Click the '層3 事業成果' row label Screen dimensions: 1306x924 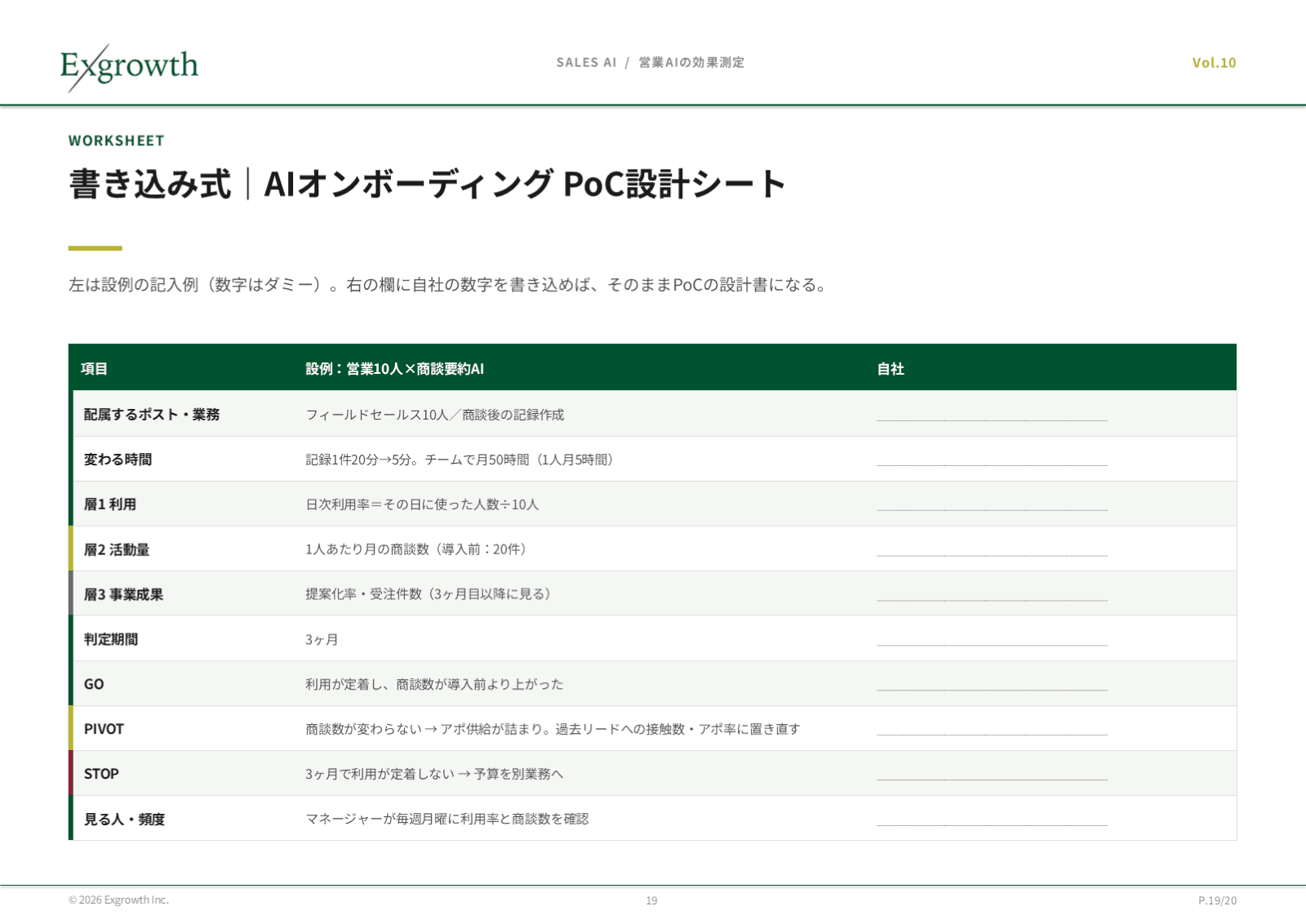click(x=123, y=594)
